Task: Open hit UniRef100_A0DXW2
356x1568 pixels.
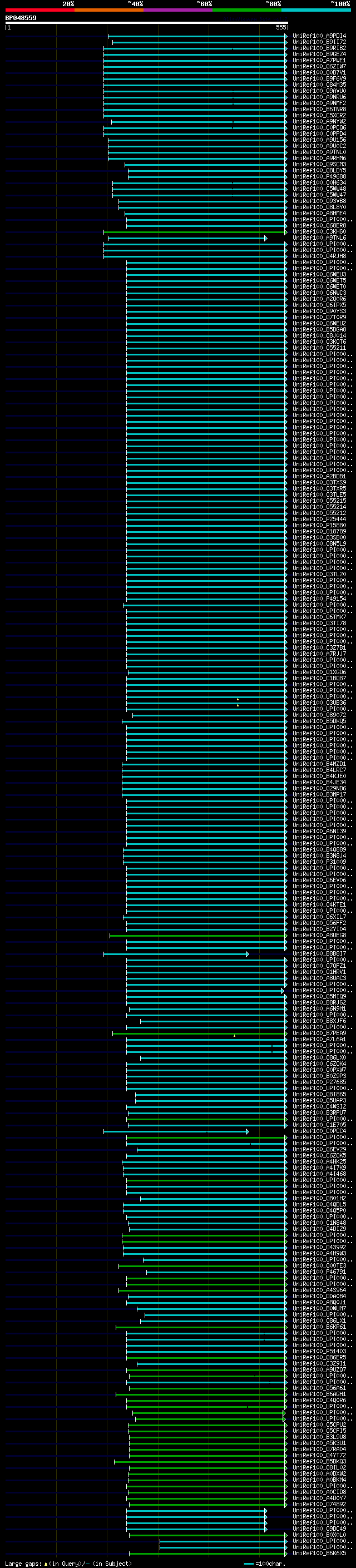Action: 319,1473
